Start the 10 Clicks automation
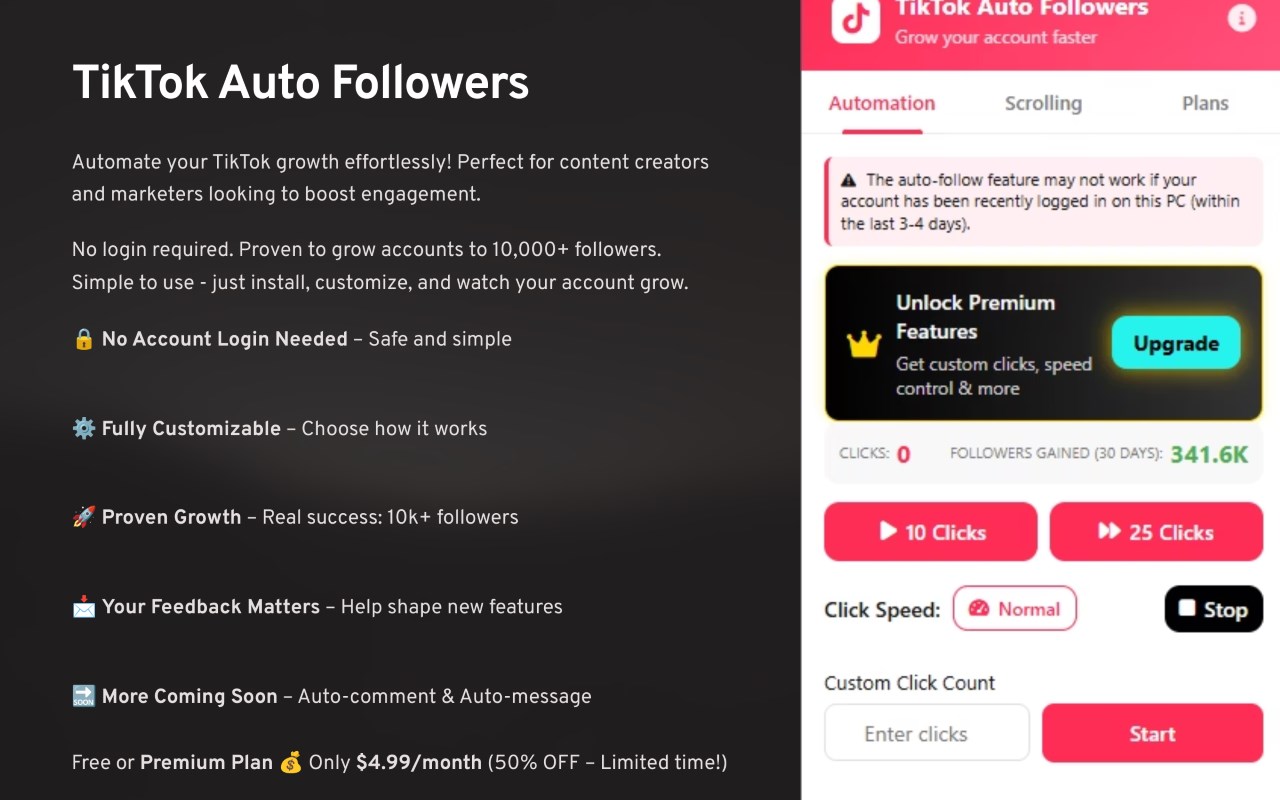Image resolution: width=1280 pixels, height=800 pixels. pyautogui.click(x=931, y=532)
